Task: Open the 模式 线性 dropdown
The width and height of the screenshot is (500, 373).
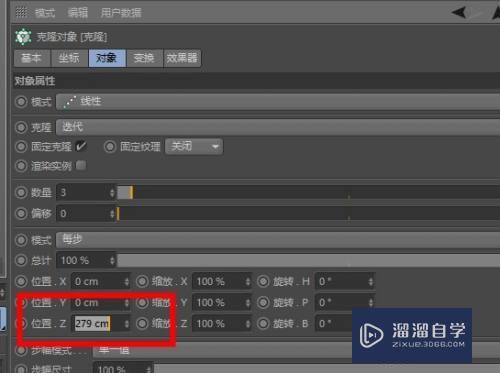Action: coord(278,101)
